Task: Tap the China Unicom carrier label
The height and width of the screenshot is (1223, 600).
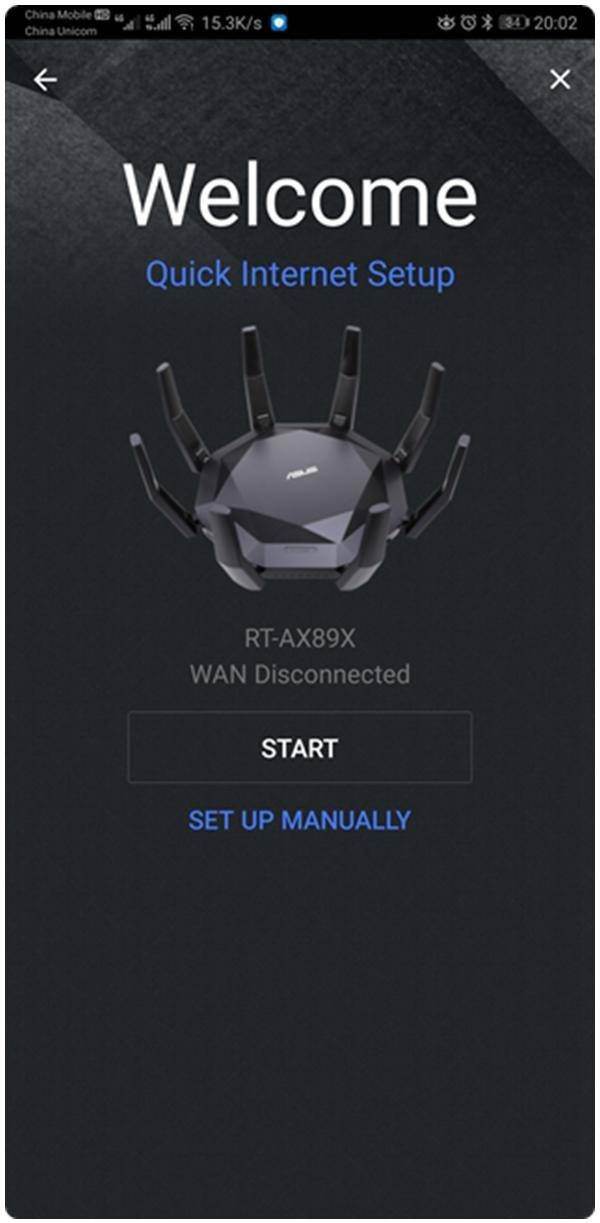Action: coord(60,30)
